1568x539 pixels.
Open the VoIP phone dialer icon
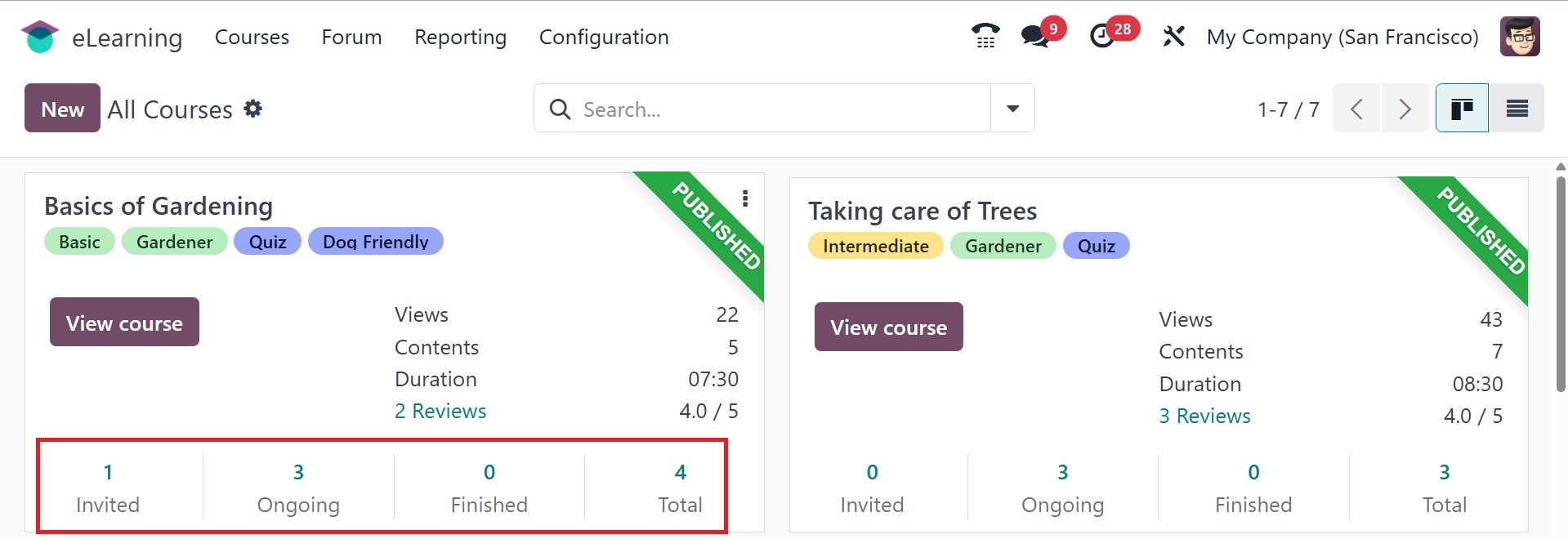985,37
